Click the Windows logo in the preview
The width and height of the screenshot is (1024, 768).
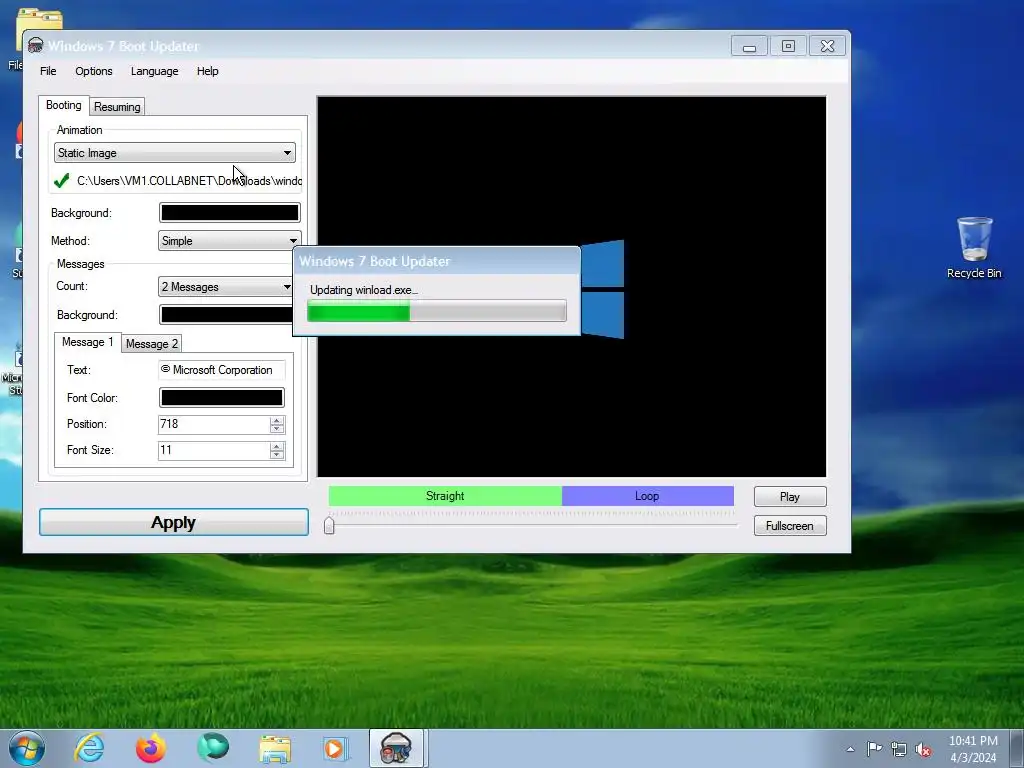click(x=603, y=289)
